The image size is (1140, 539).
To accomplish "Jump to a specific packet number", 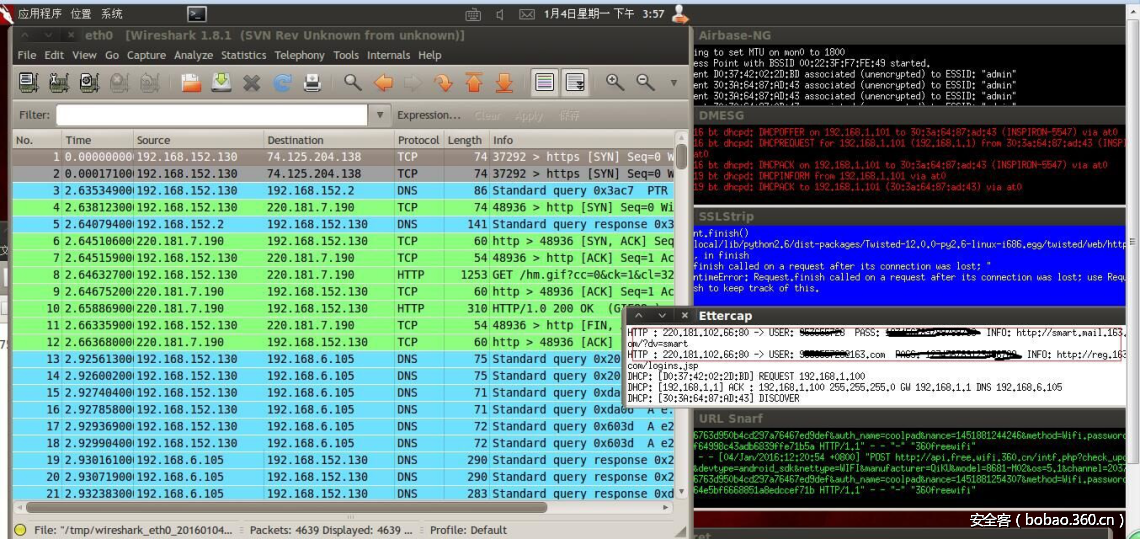I will (x=443, y=83).
